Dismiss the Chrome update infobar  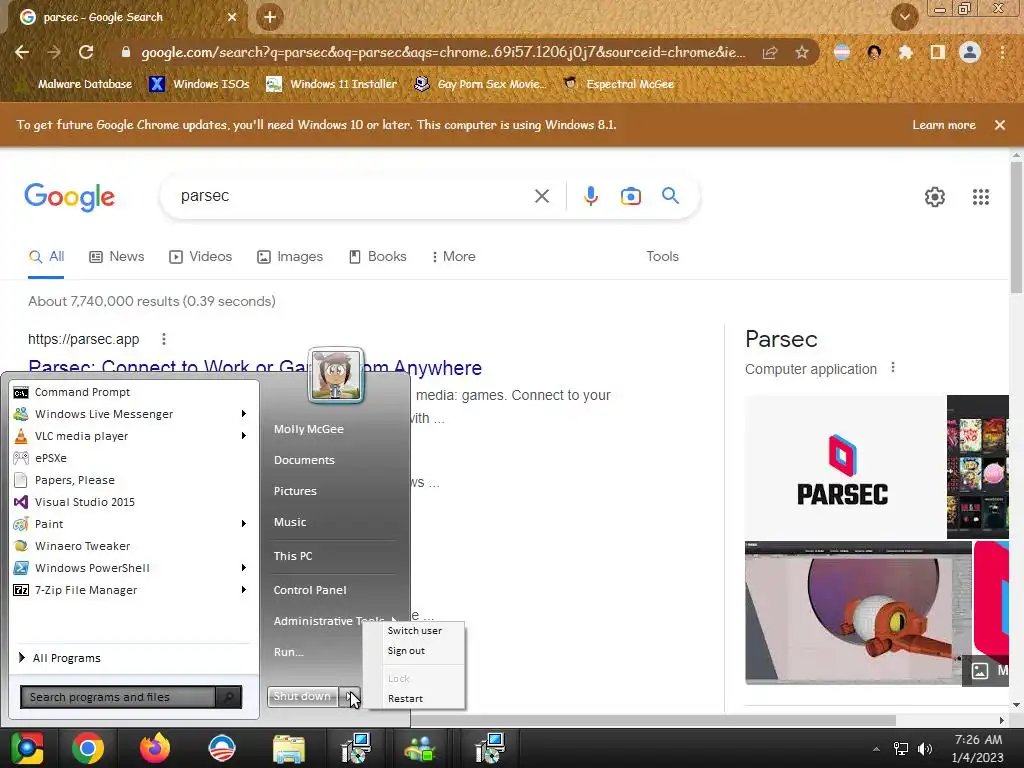[999, 125]
